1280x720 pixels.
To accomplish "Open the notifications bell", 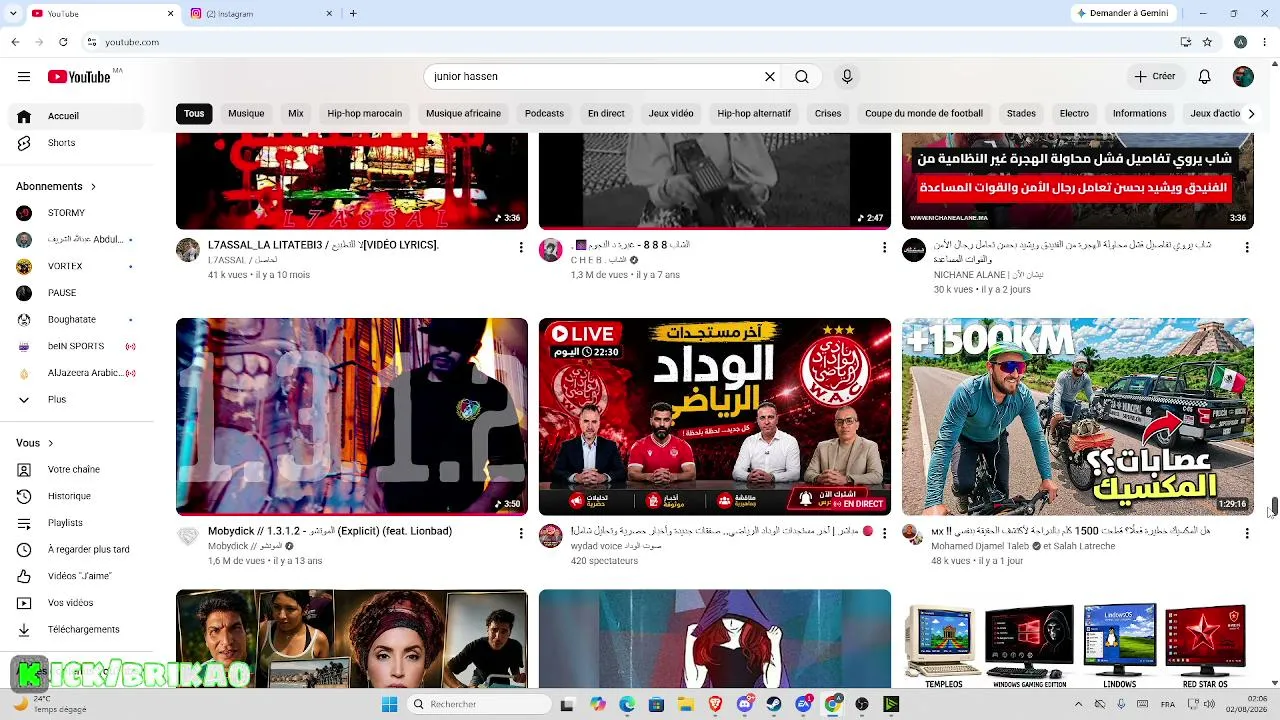I will click(1205, 77).
